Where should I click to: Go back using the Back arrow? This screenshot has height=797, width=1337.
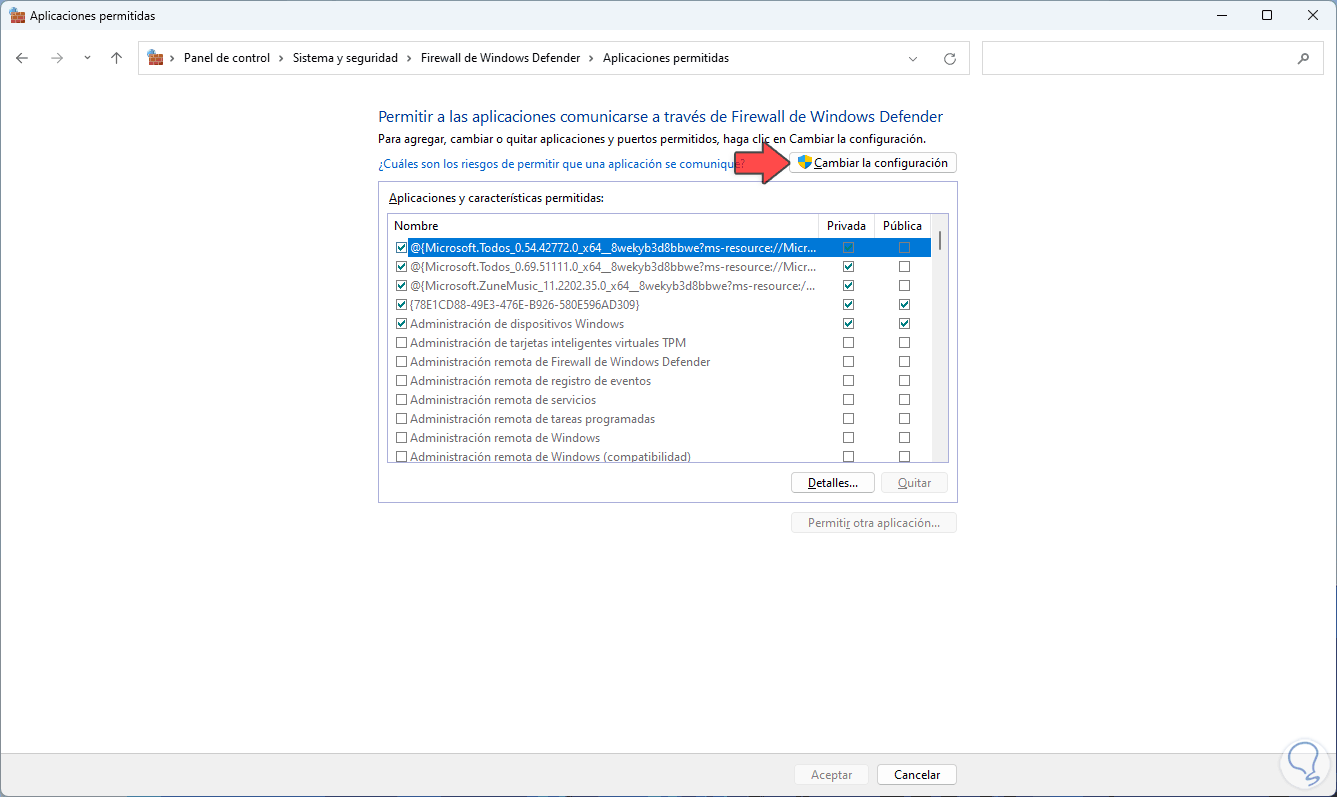pyautogui.click(x=22, y=58)
